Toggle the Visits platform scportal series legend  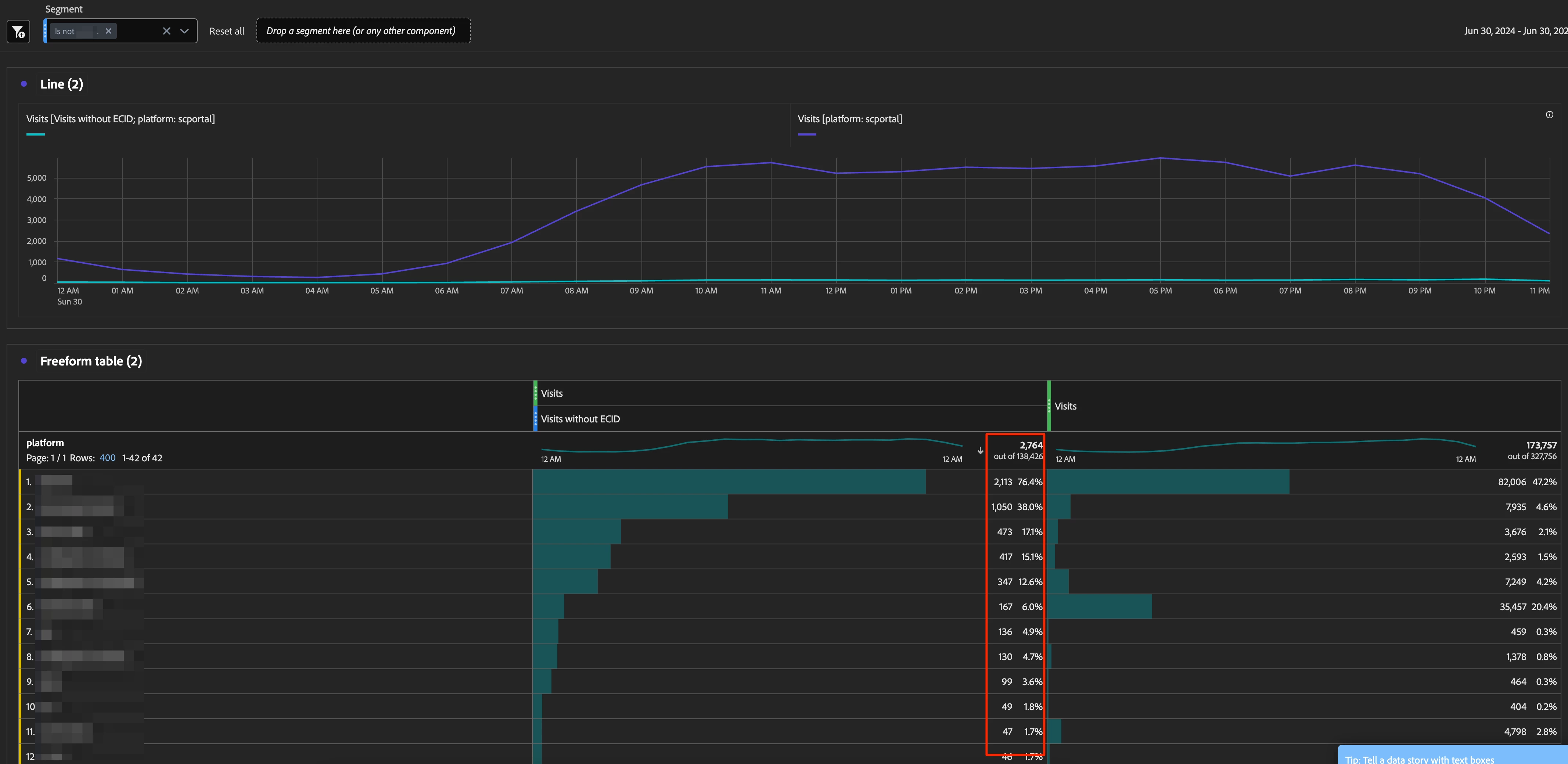tap(850, 119)
